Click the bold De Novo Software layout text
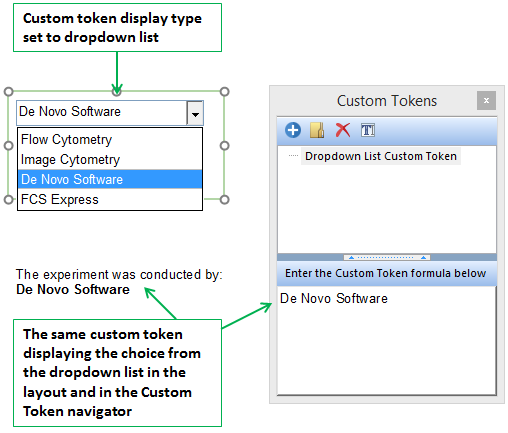Image resolution: width=508 pixels, height=433 pixels. [73, 289]
